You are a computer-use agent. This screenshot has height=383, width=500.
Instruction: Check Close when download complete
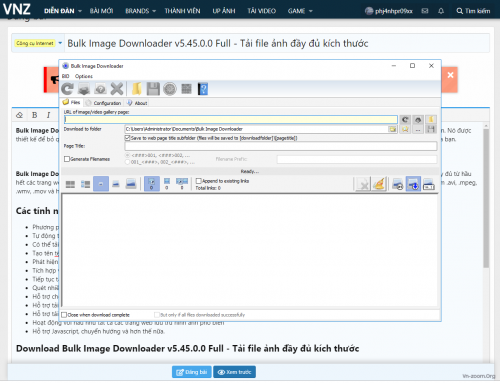[64, 315]
